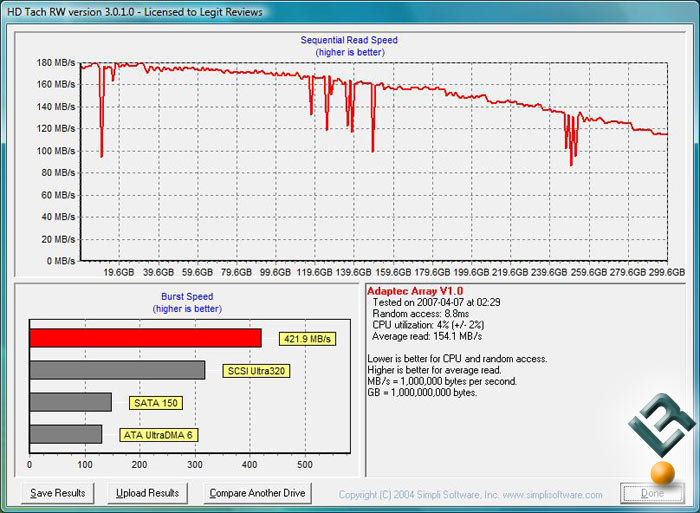Click 'MB/s = 1,000,000 bytes per second' line
This screenshot has width=700, height=513.
coord(442,381)
